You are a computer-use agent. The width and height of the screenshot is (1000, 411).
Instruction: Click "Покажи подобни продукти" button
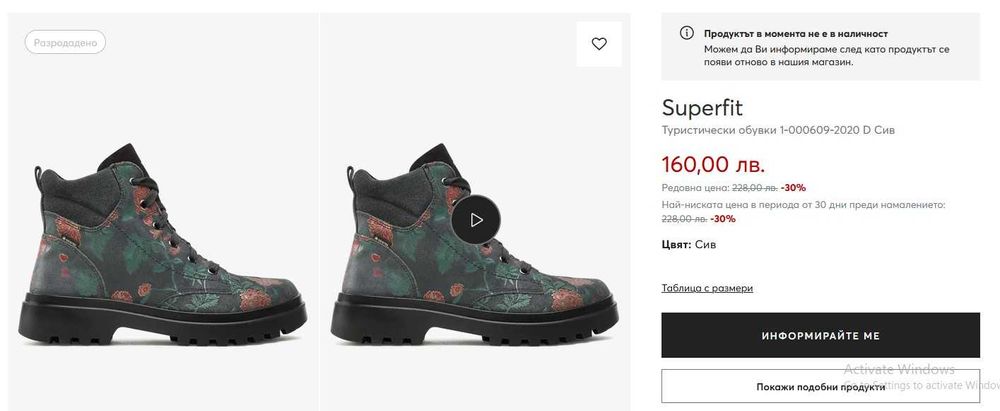tap(820, 387)
